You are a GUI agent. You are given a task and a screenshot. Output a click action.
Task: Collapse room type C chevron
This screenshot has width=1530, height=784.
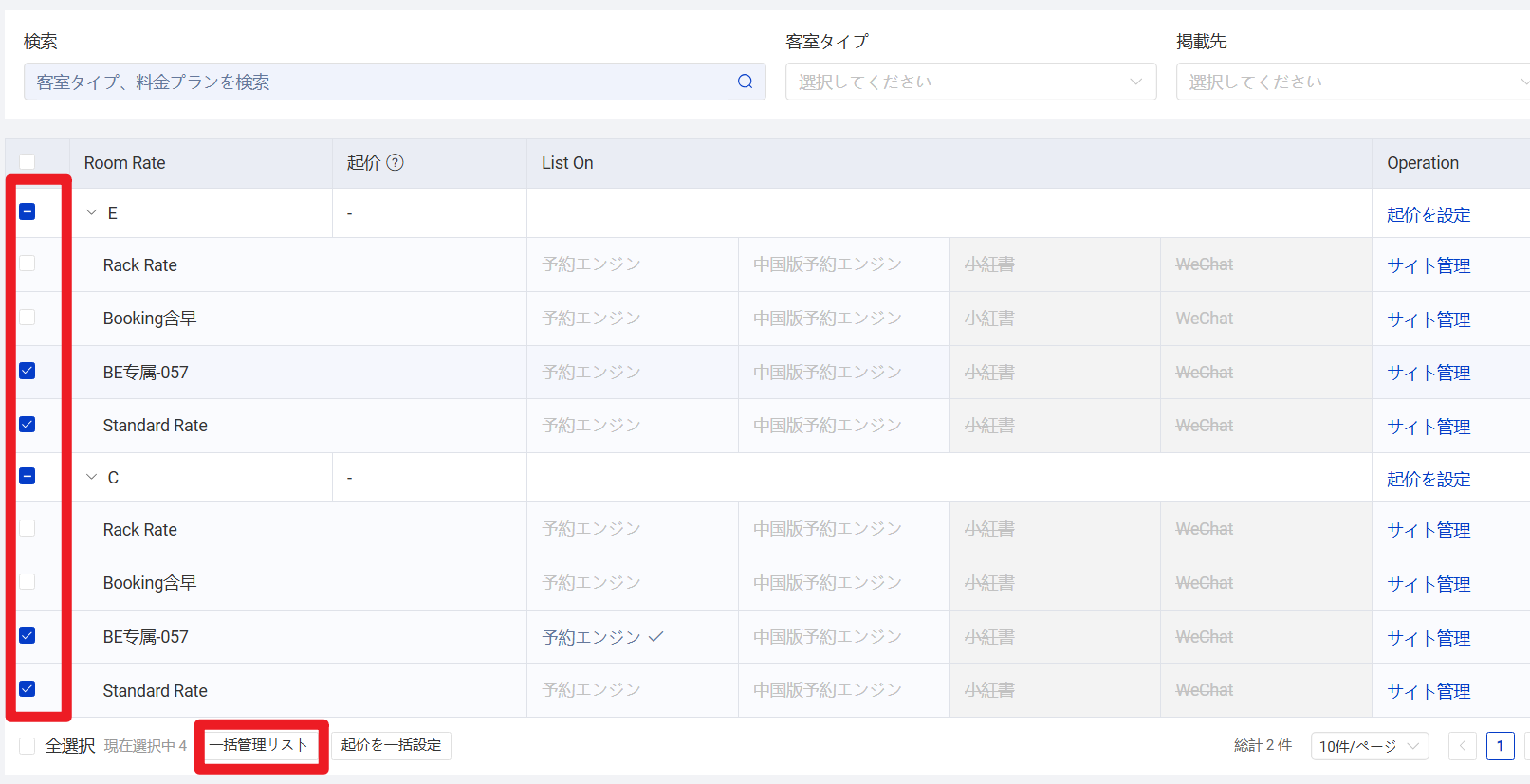92,477
